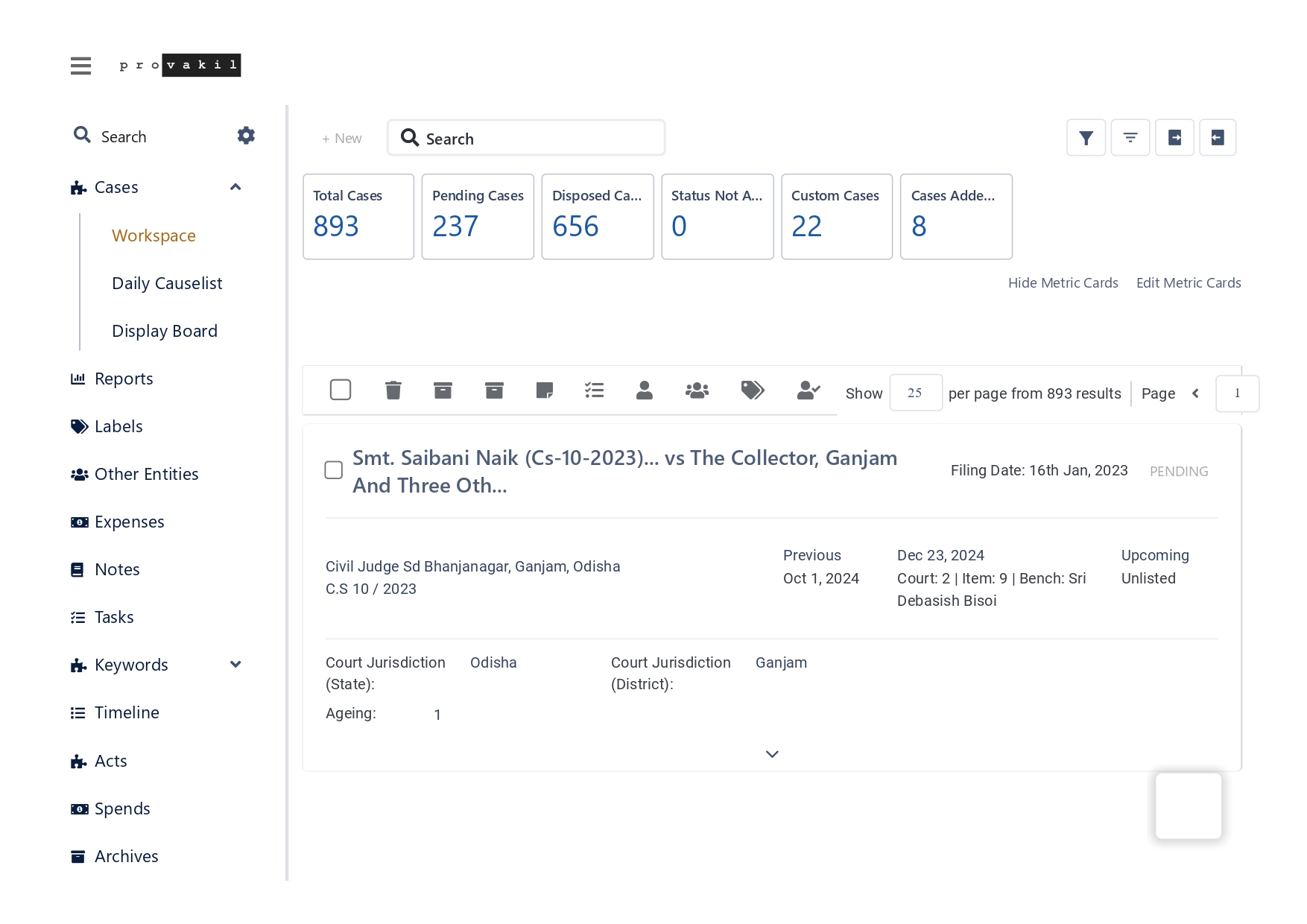
Task: Select the Custom Cases 22 card
Action: 837,217
